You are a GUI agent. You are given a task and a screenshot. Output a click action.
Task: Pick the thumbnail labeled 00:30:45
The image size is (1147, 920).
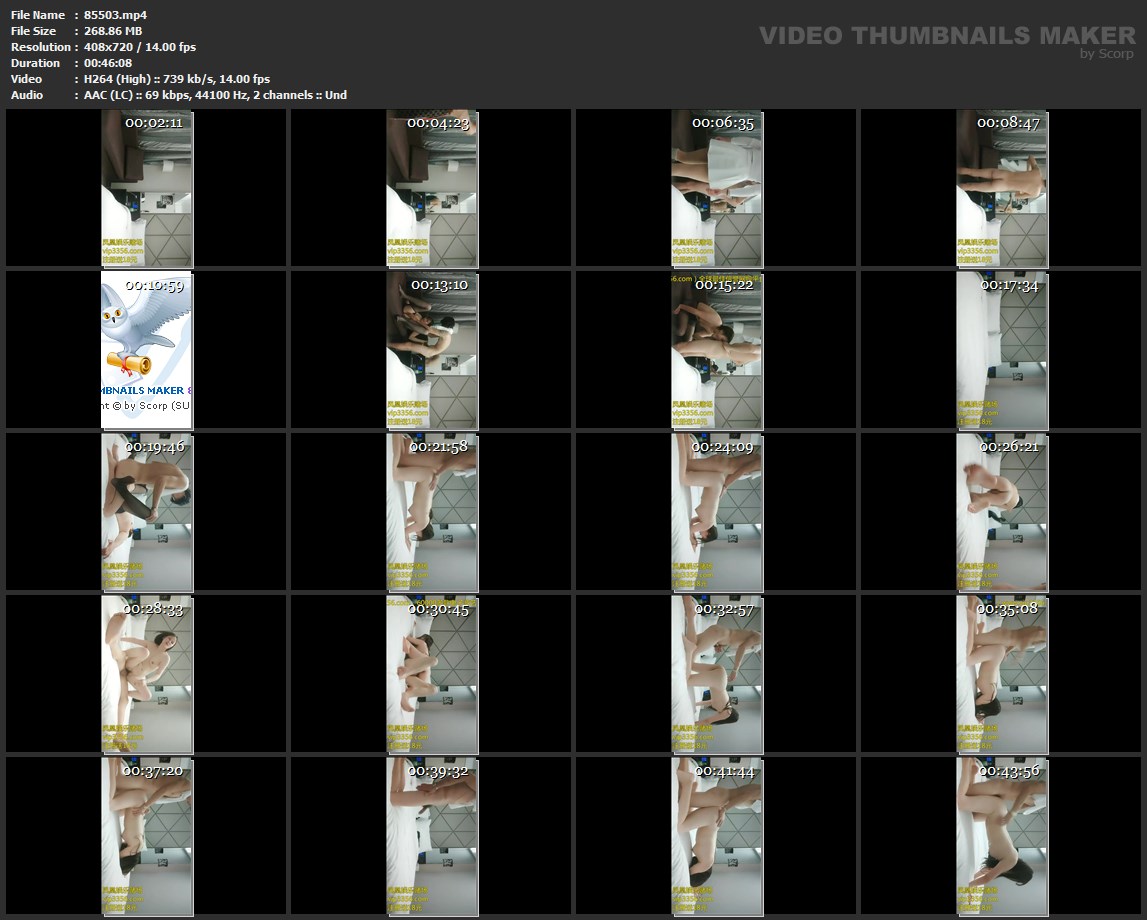tap(432, 673)
